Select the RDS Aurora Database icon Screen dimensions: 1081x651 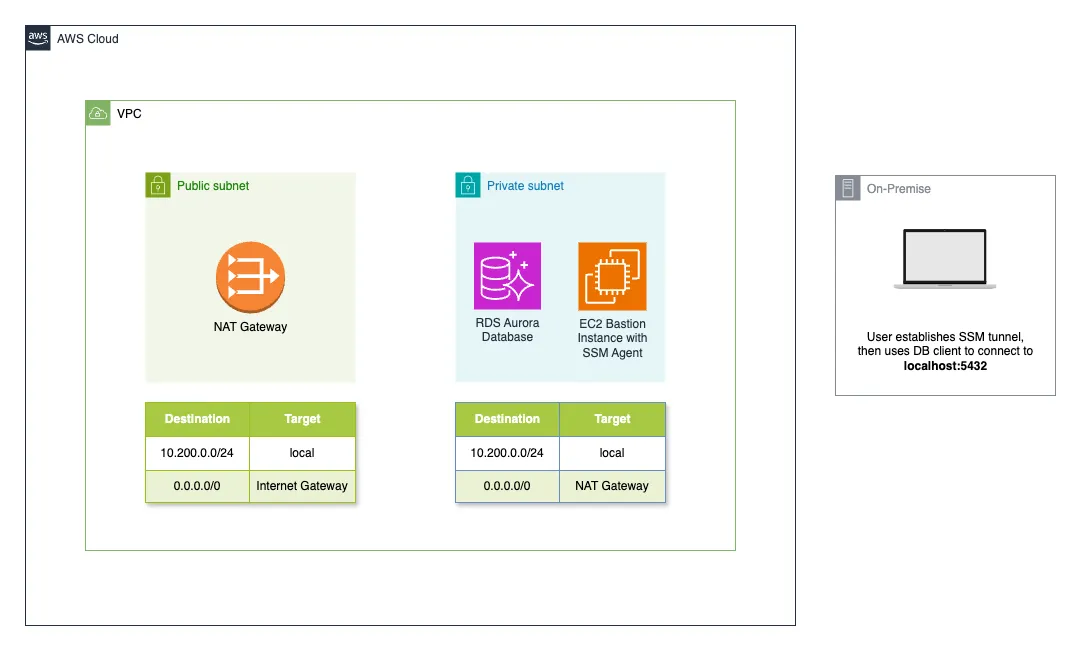coord(507,276)
